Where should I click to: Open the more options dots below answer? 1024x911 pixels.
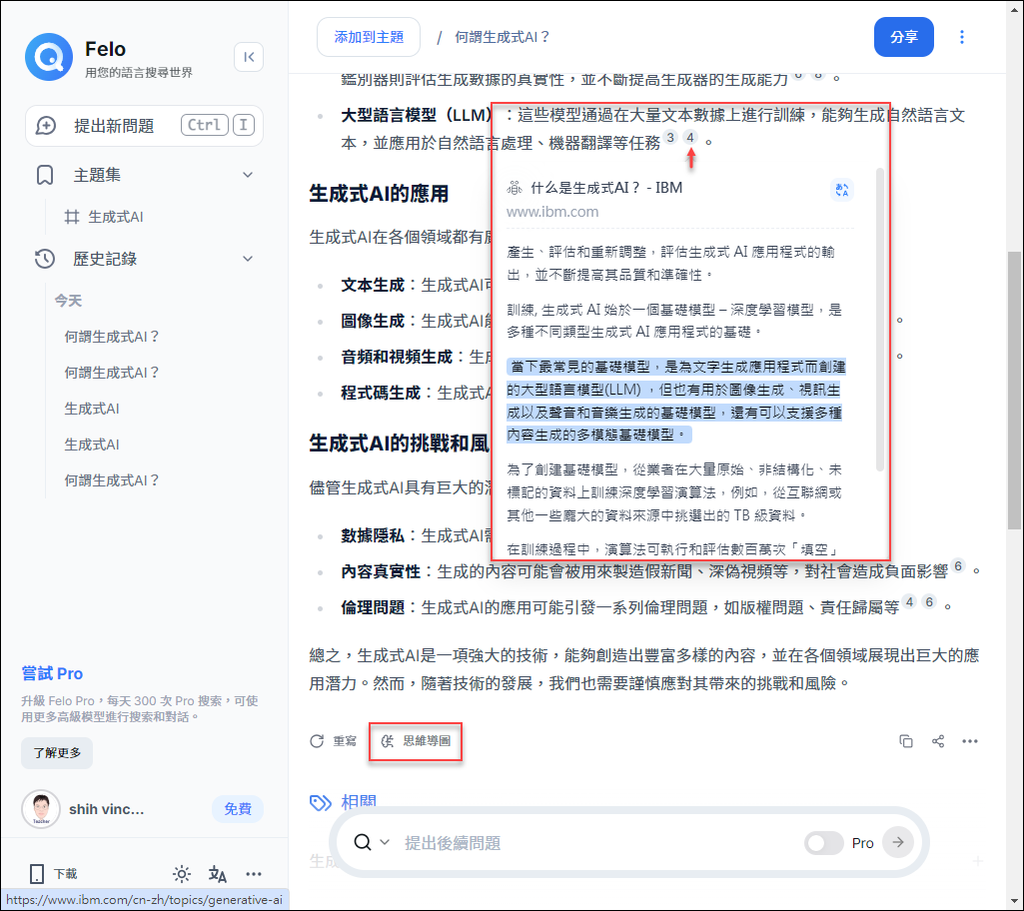970,741
